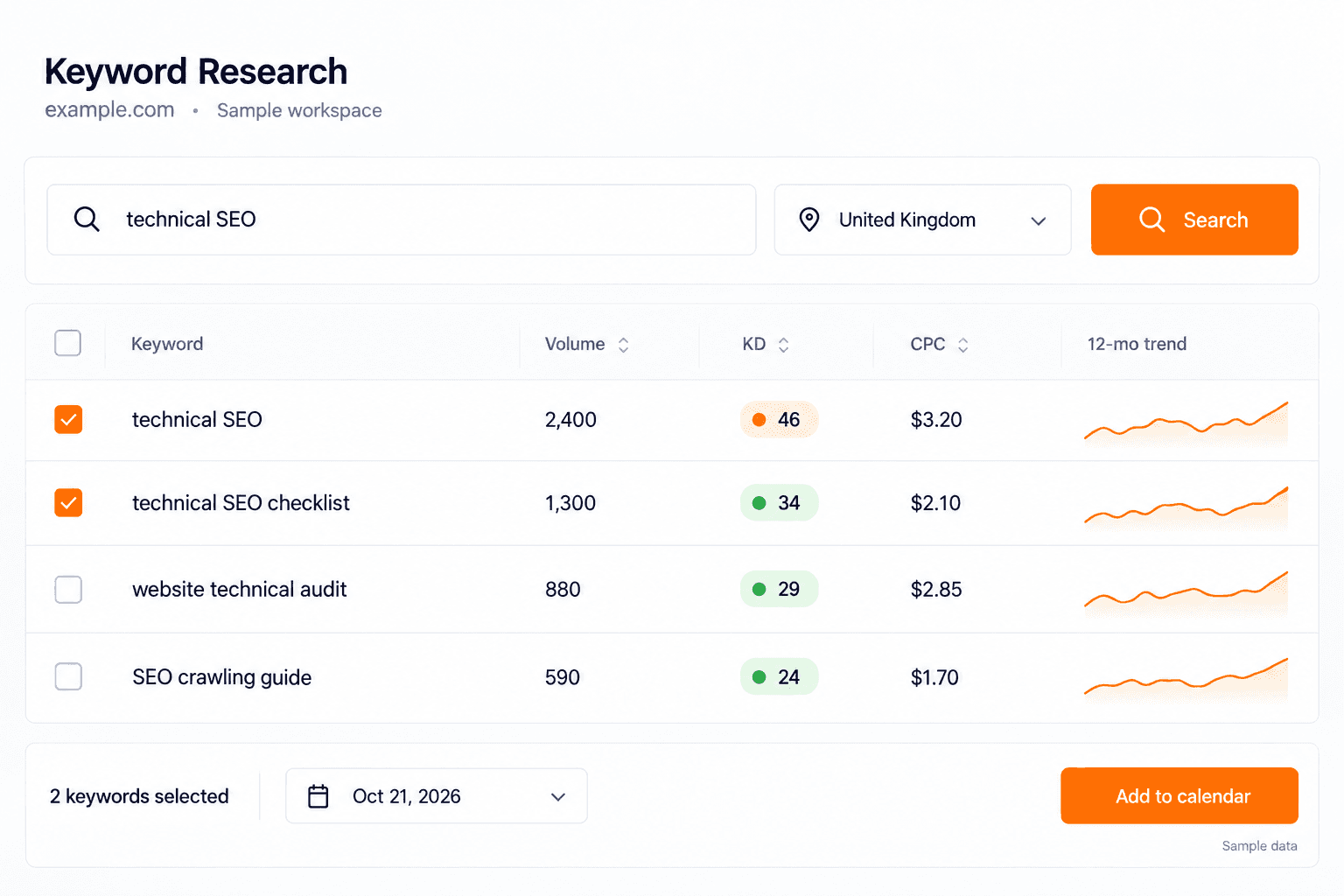Click the keyword 'technical SEO checklist'
1344x896 pixels.
[x=241, y=503]
